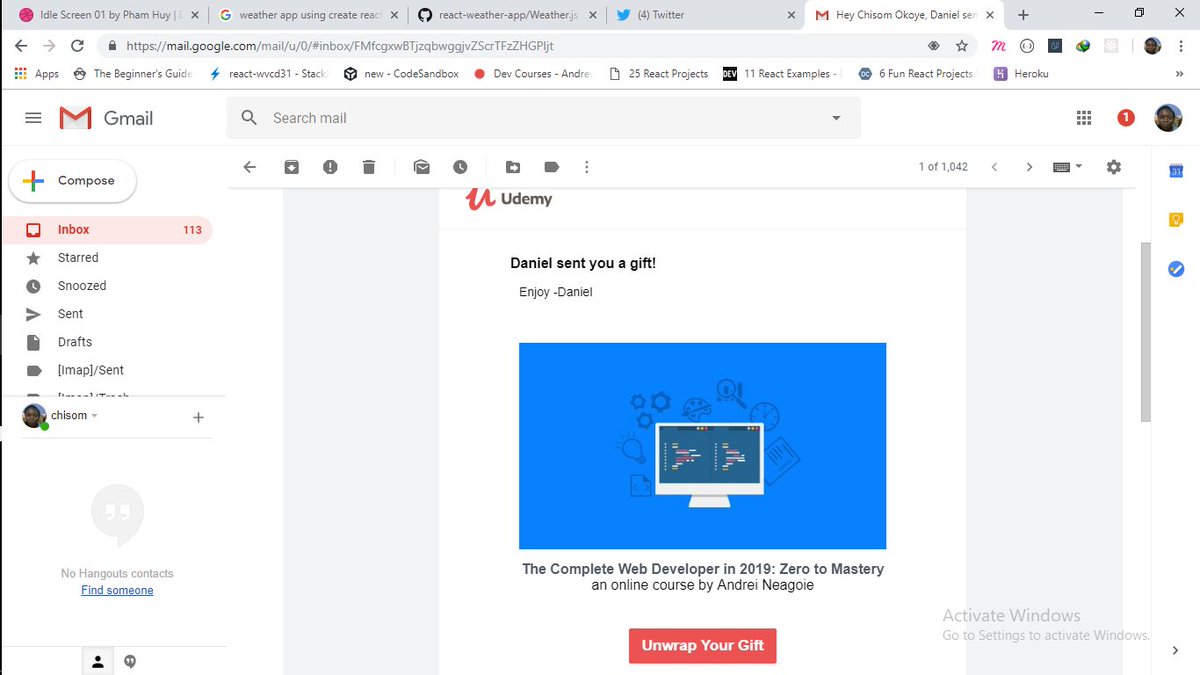Switch to the Twitter tab

704,15
